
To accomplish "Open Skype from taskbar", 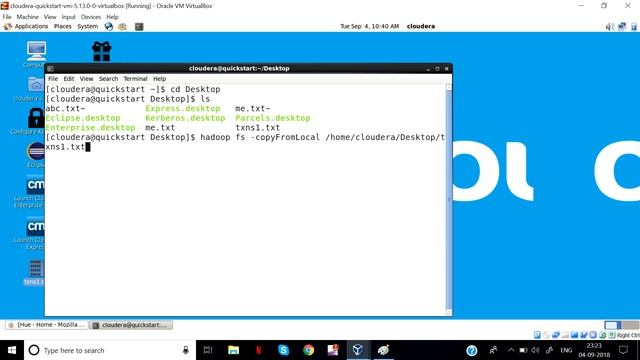I will pos(283,350).
